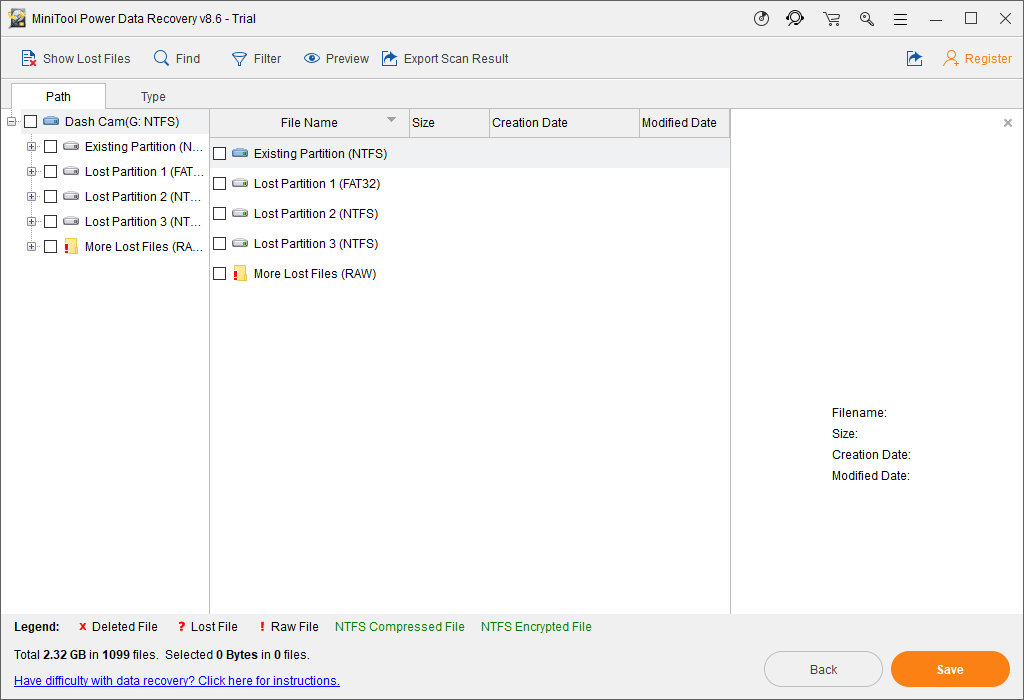Open the data recovery instructions link
This screenshot has height=700, width=1024.
[177, 681]
